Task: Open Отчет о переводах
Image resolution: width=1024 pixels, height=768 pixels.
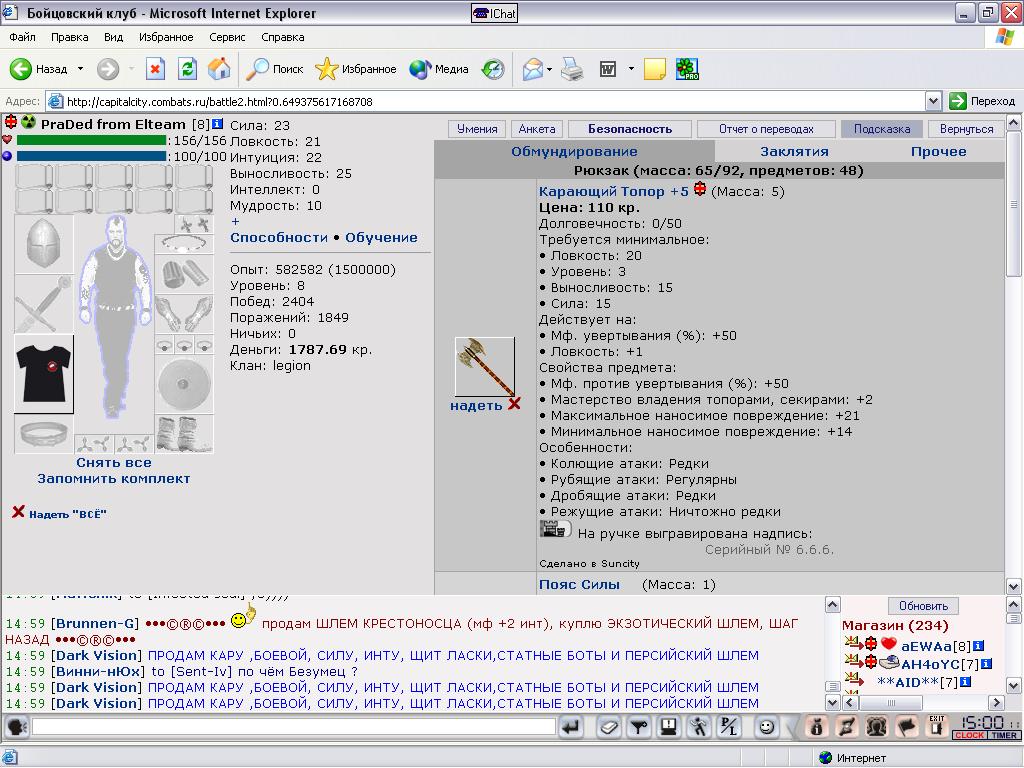Action: [x=766, y=129]
